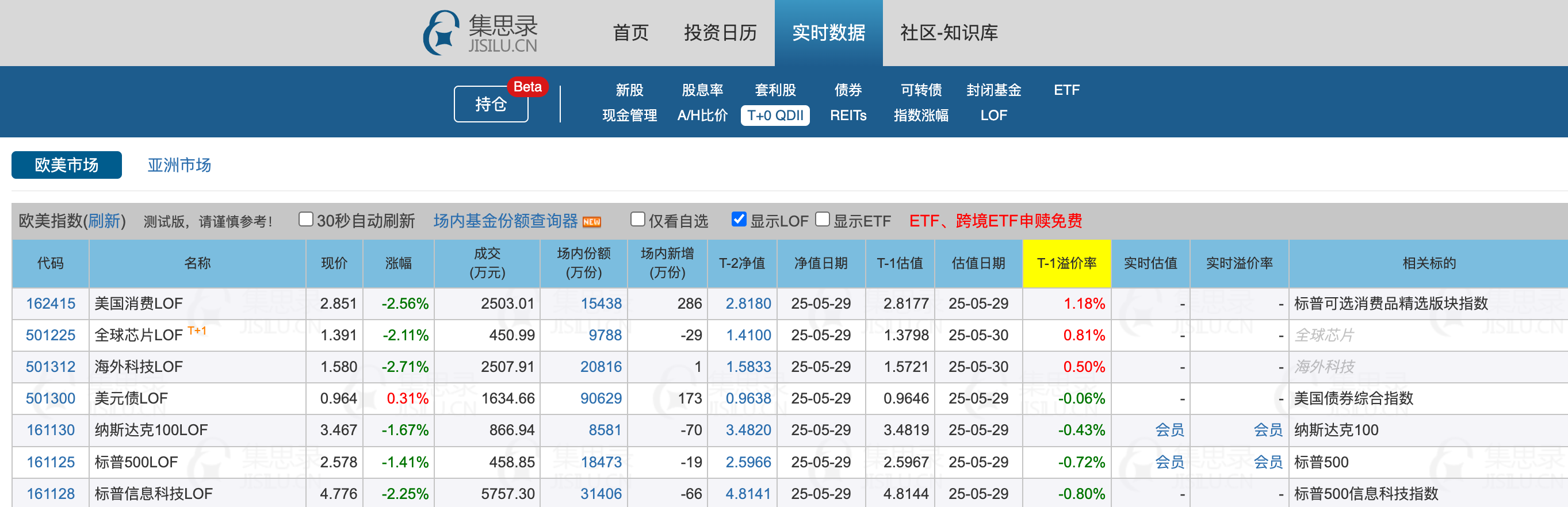Select T+0 QDII submenu item

775,115
